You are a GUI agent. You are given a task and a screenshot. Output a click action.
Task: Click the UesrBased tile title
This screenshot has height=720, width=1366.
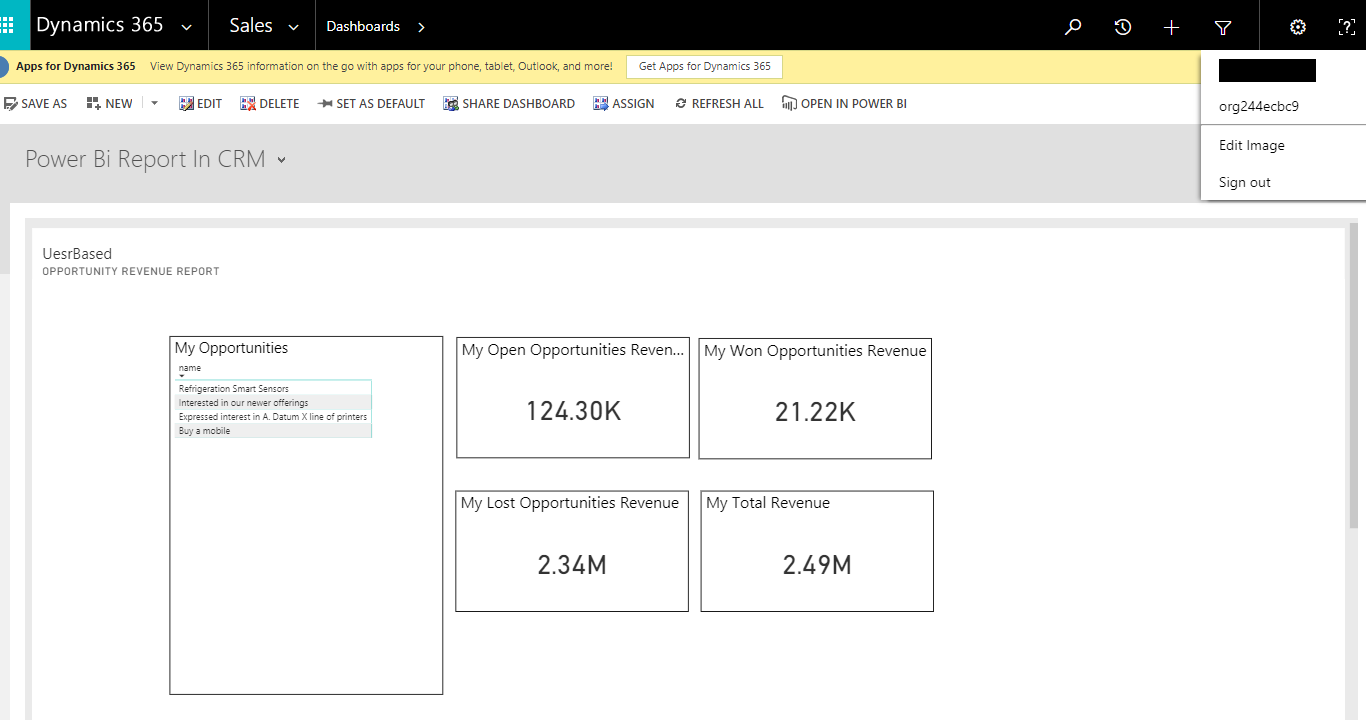[77, 254]
